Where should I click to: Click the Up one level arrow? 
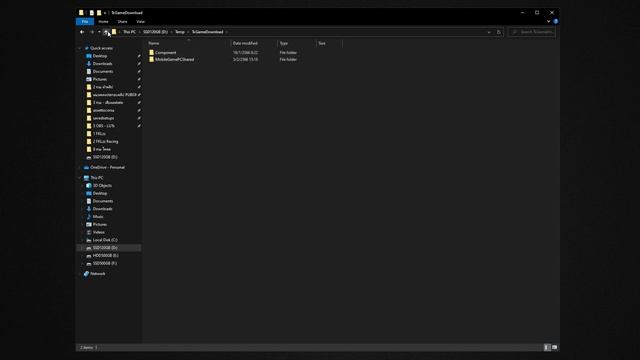click(106, 32)
